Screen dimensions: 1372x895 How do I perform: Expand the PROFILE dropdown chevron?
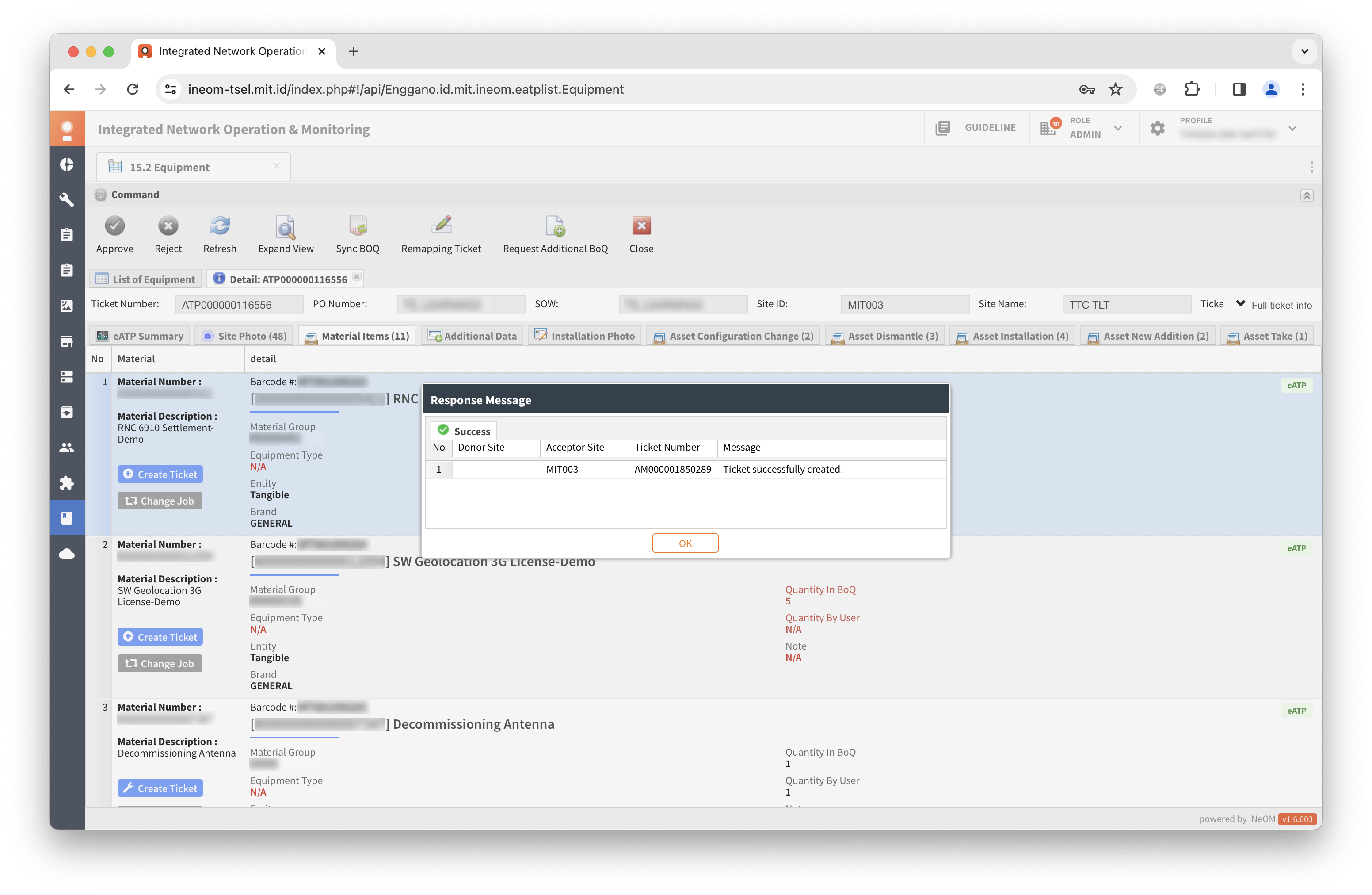(1292, 128)
